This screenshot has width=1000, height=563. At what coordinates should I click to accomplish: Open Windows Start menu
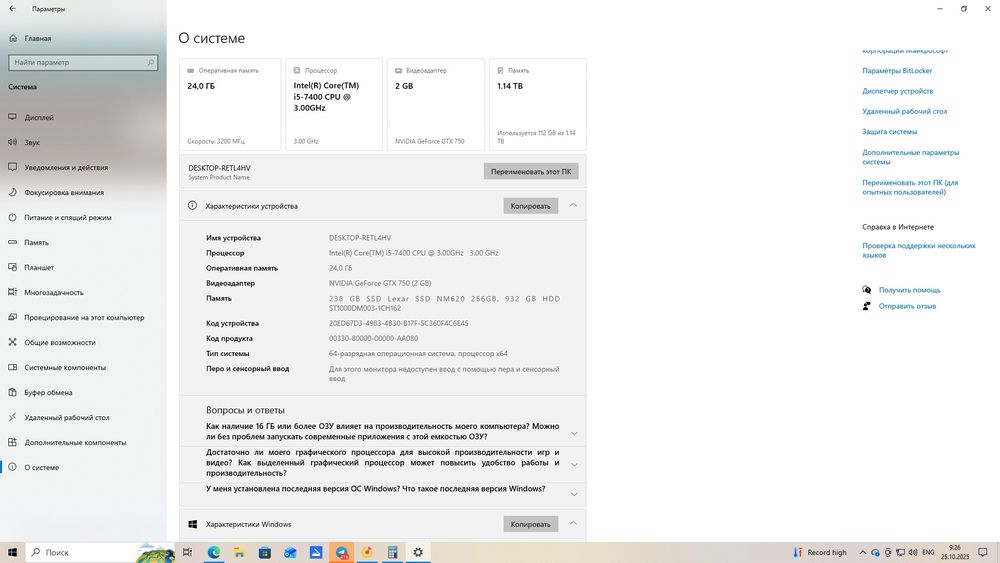12,552
